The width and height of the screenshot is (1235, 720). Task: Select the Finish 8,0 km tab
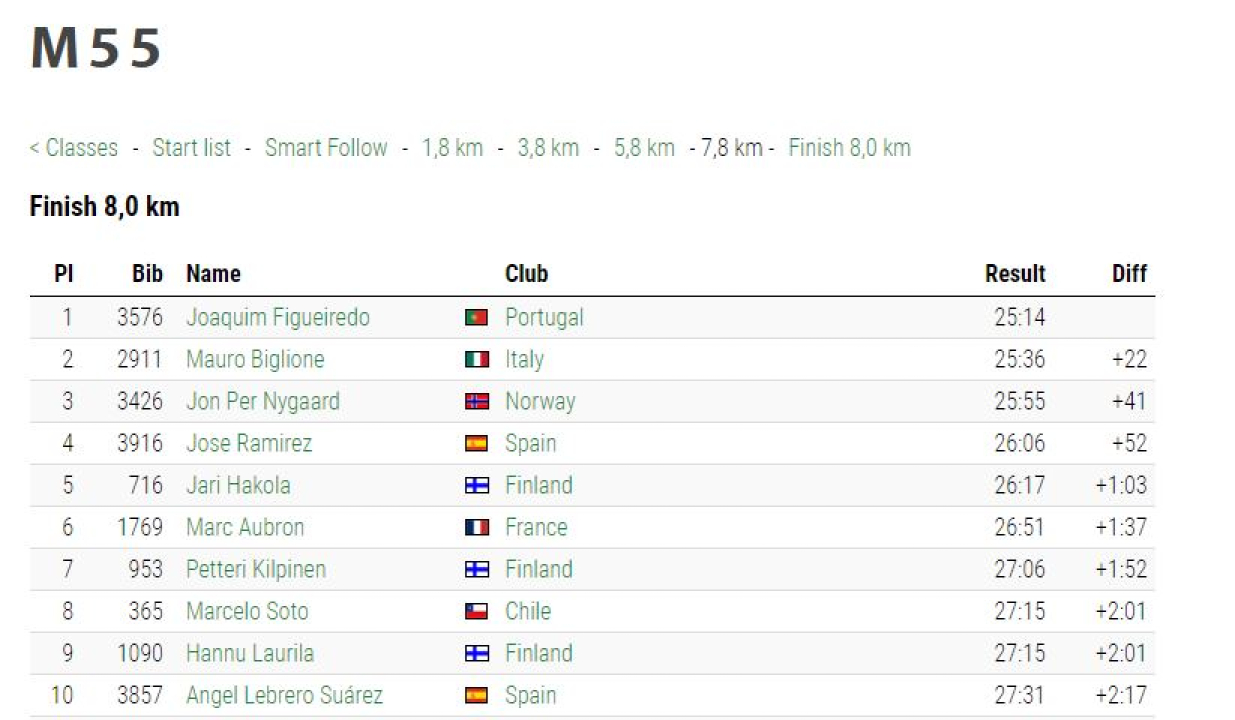[x=849, y=148]
